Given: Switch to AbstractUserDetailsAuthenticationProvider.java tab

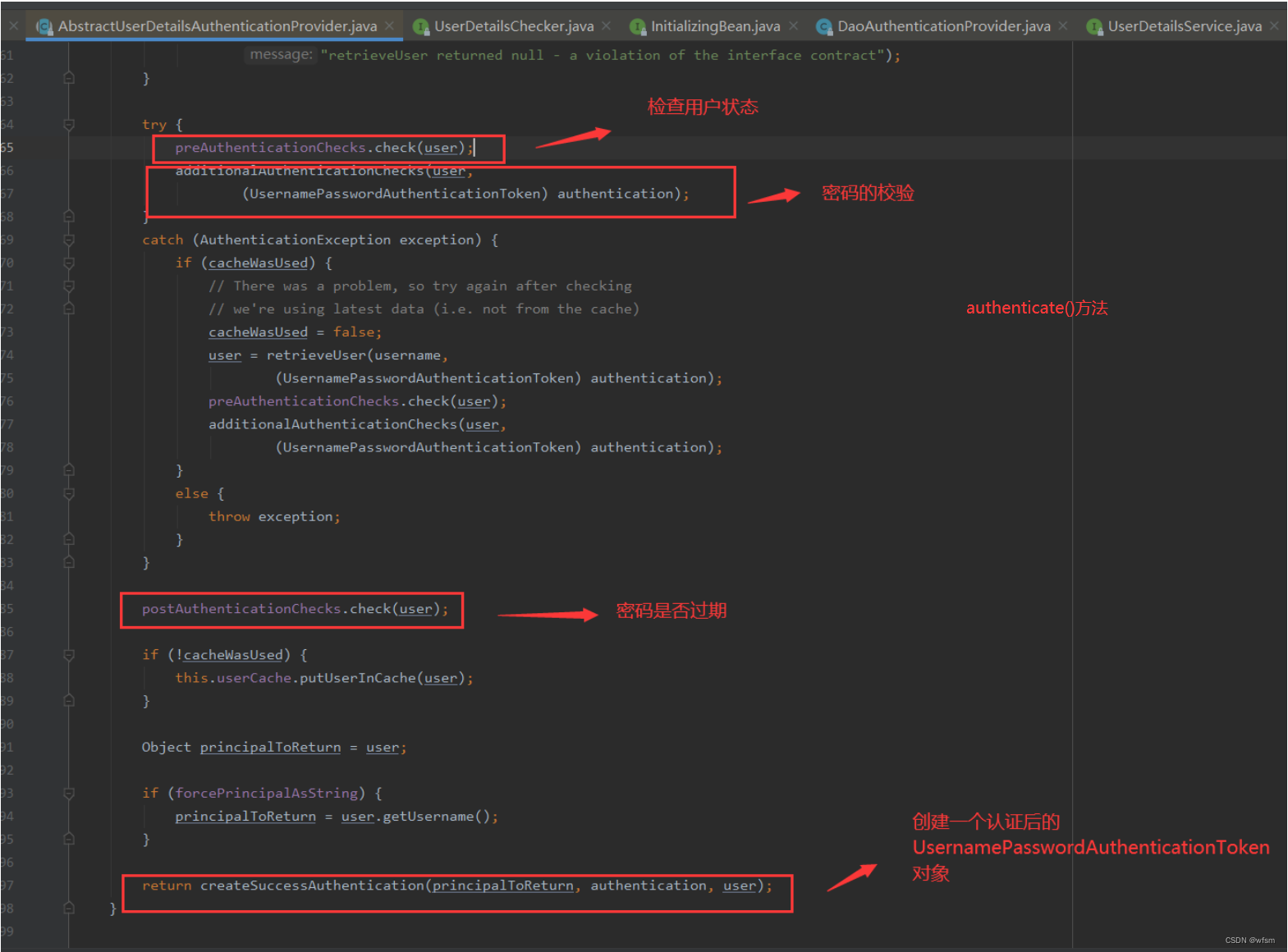Looking at the screenshot, I should [218, 26].
